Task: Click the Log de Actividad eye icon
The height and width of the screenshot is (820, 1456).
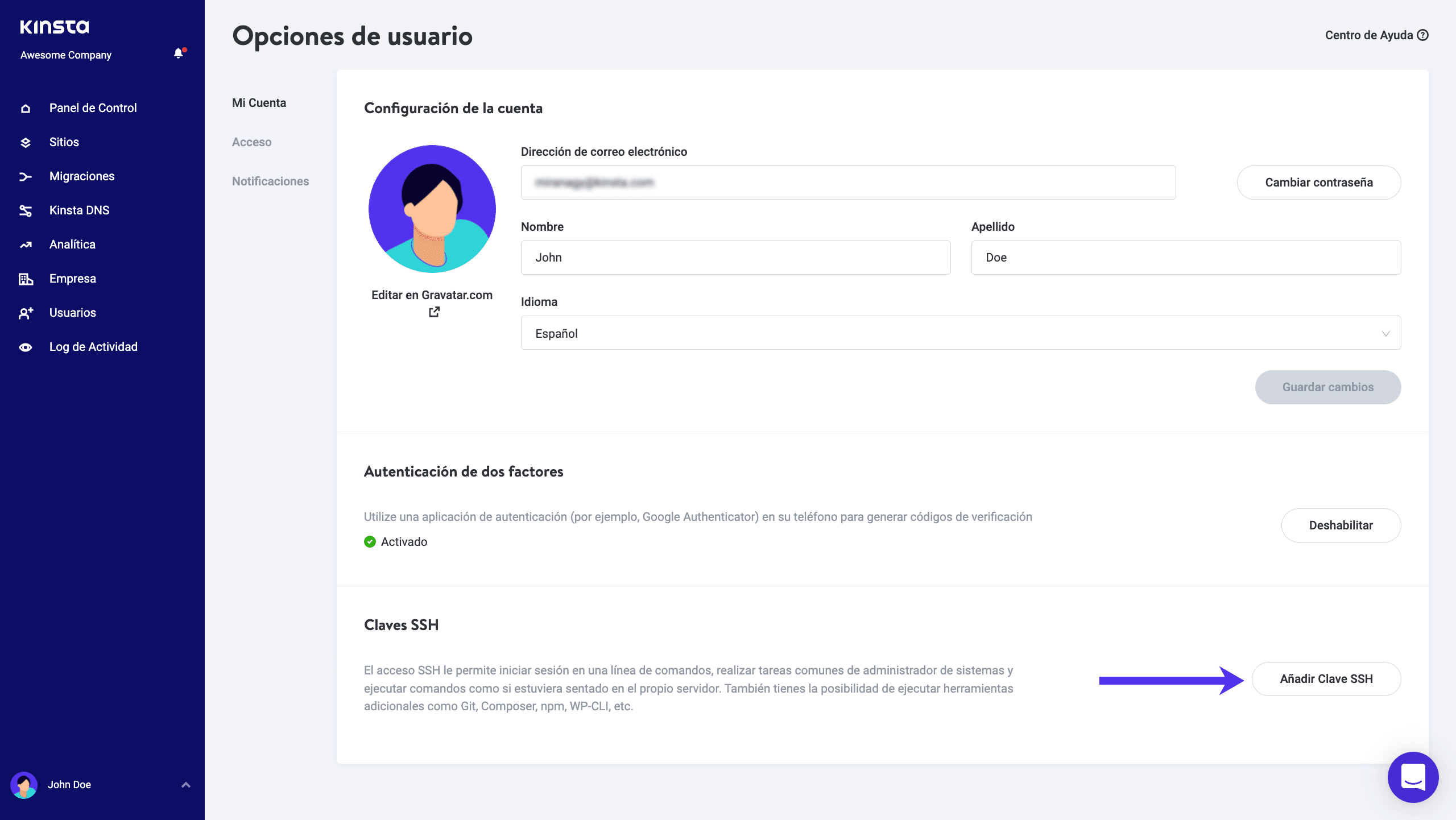Action: click(26, 347)
